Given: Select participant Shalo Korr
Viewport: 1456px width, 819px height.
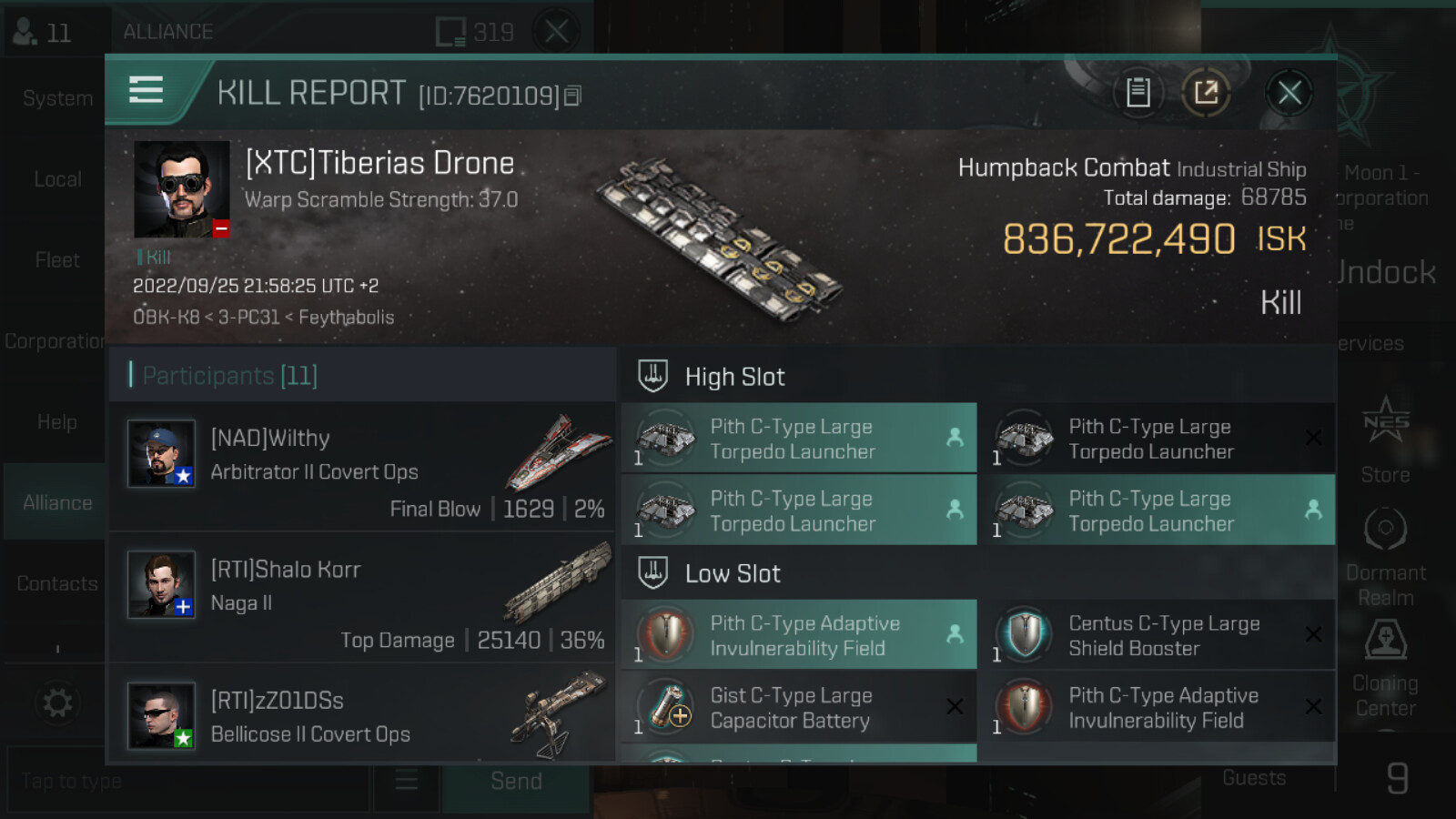Looking at the screenshot, I should [362, 598].
